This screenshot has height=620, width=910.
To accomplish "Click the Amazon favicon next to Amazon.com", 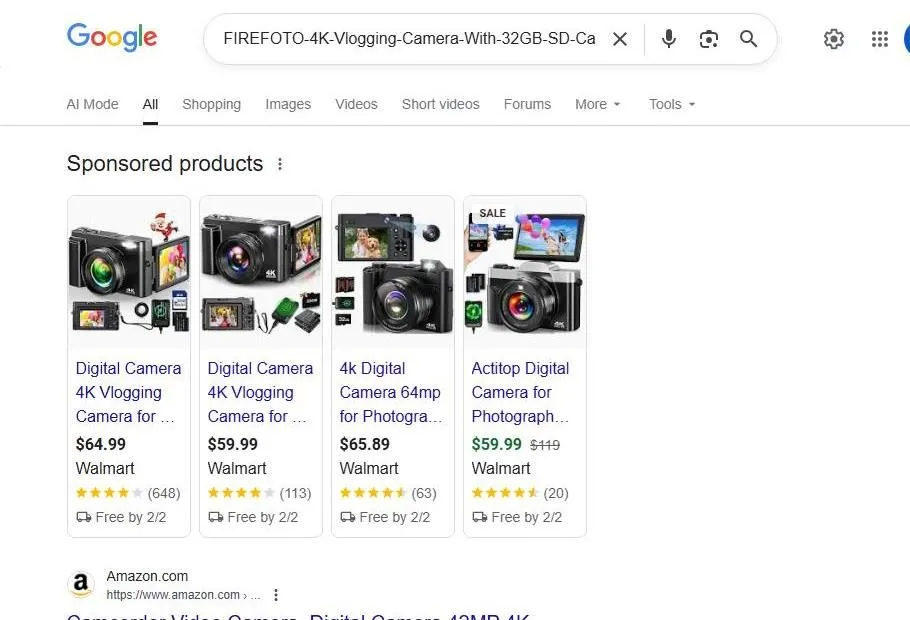I will click(x=81, y=584).
